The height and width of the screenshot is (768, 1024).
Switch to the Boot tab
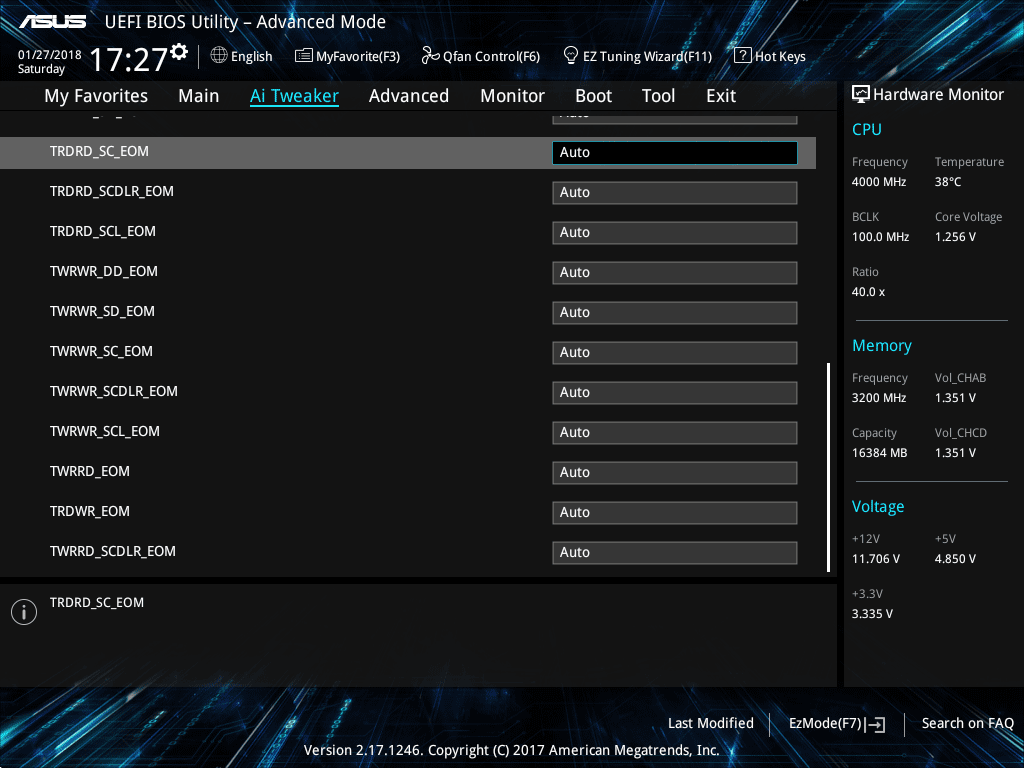coord(594,96)
